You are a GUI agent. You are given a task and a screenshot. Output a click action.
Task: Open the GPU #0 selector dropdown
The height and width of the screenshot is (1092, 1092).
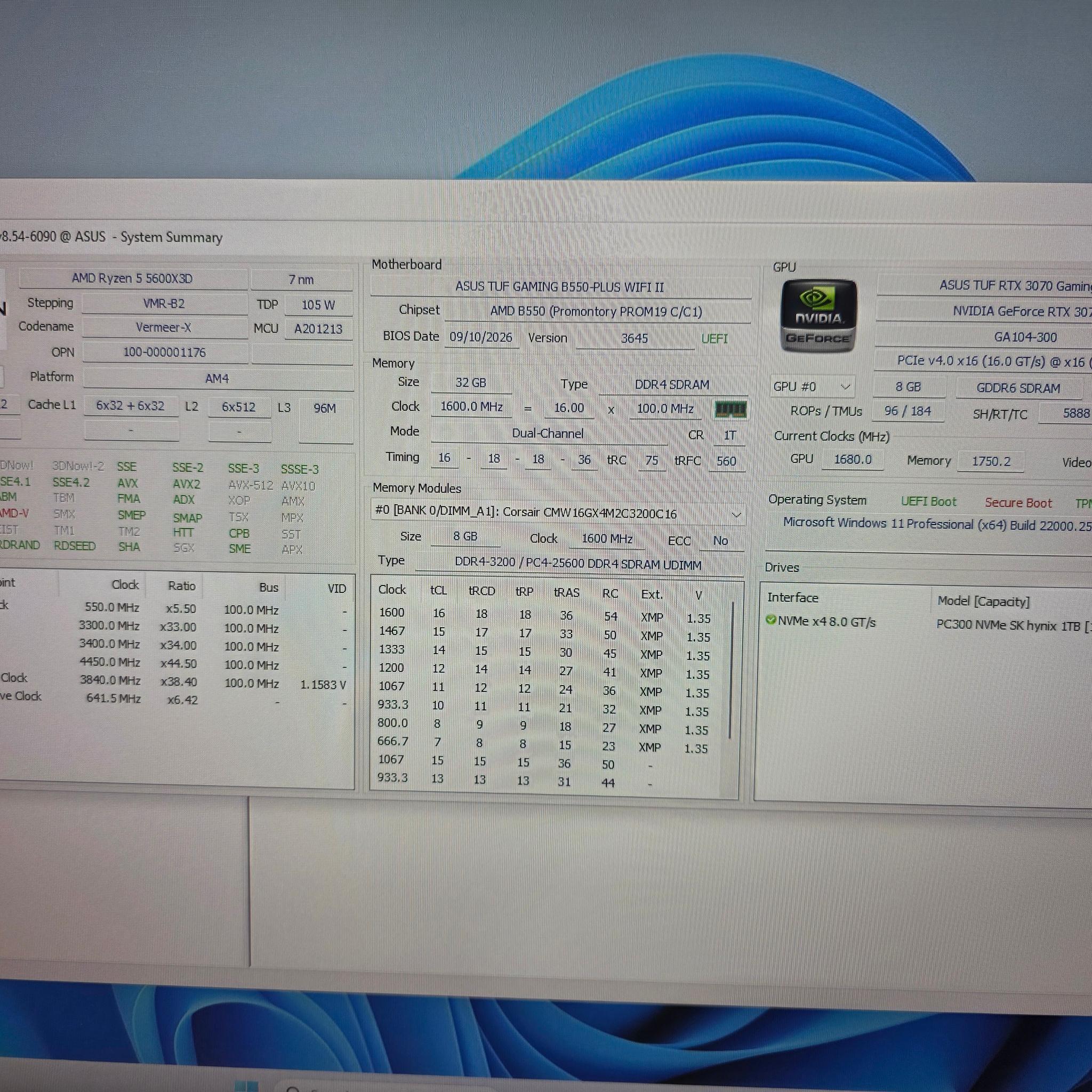coord(812,387)
